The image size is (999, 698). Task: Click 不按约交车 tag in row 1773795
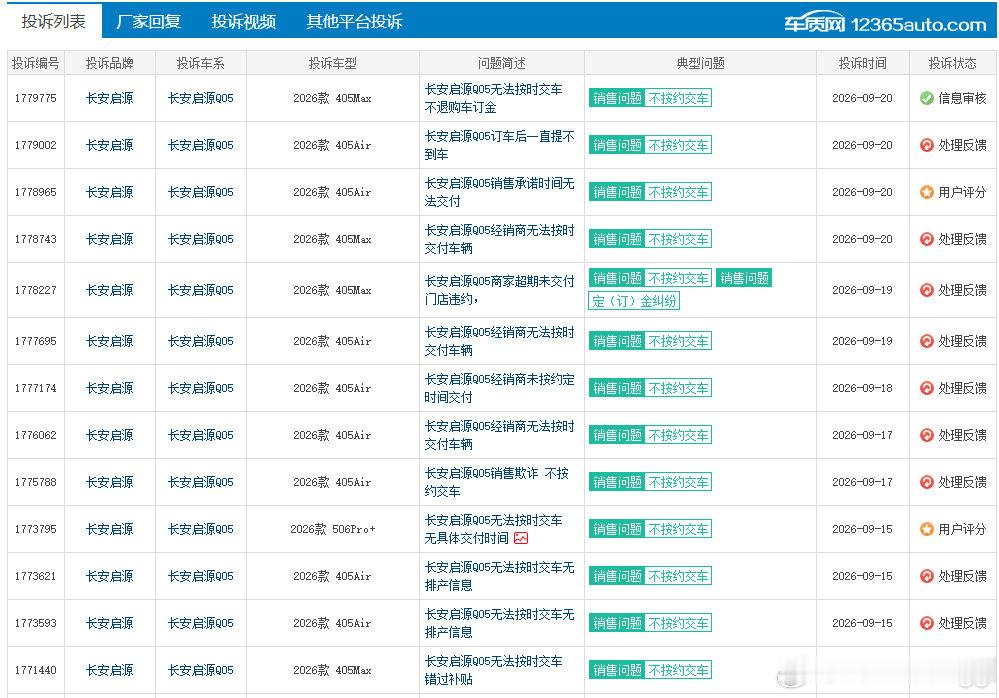(x=678, y=529)
